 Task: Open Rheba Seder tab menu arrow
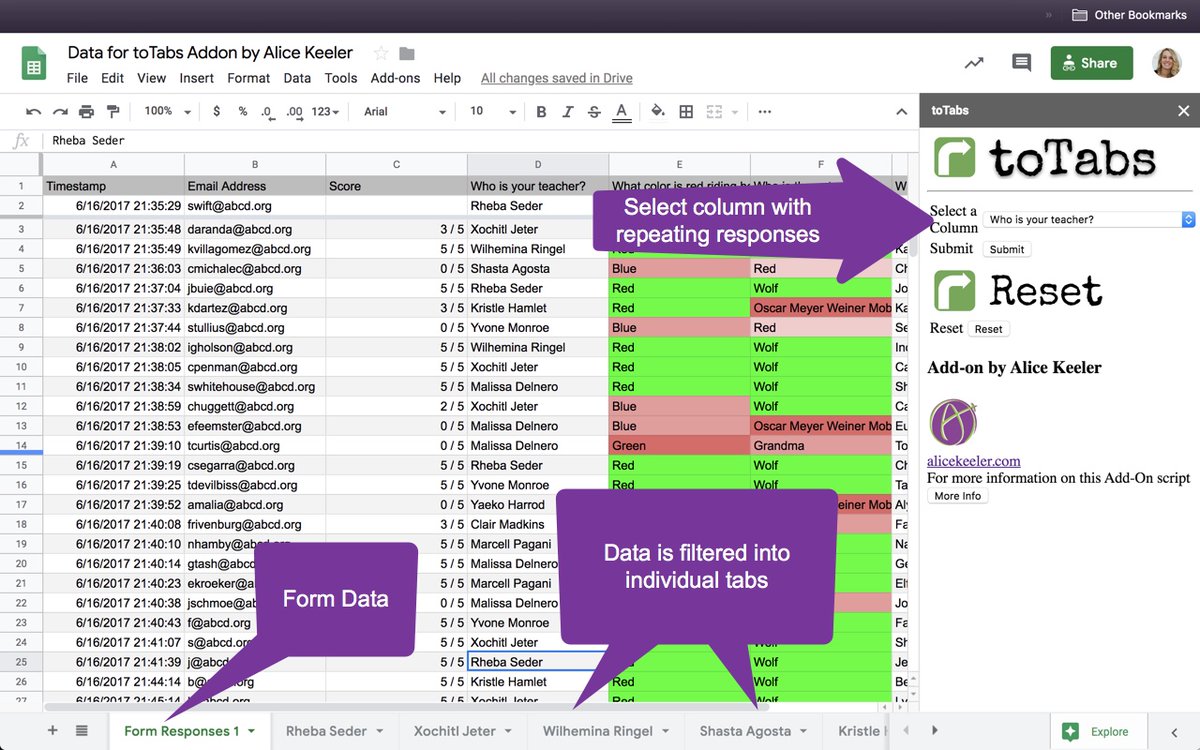pyautogui.click(x=380, y=731)
